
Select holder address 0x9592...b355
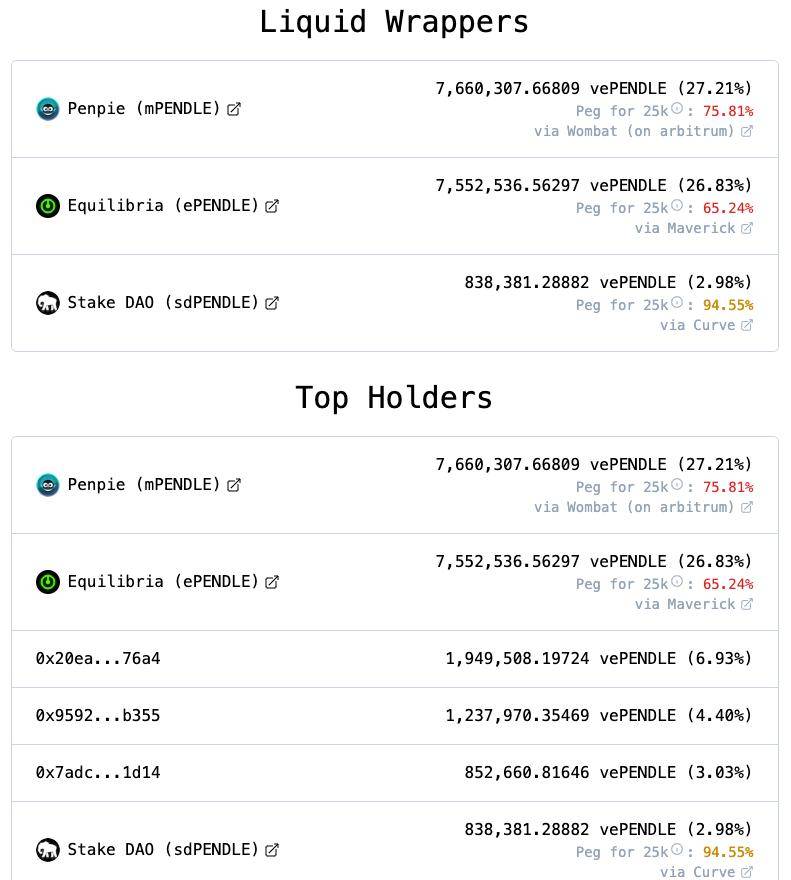[98, 716]
